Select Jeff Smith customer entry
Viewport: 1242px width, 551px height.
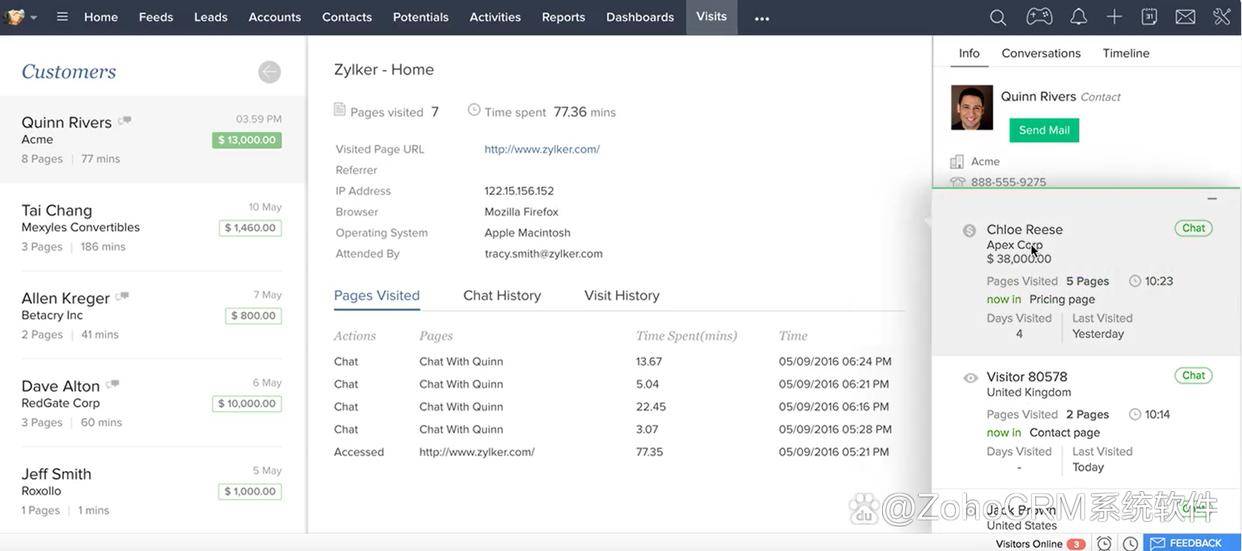click(x=152, y=491)
